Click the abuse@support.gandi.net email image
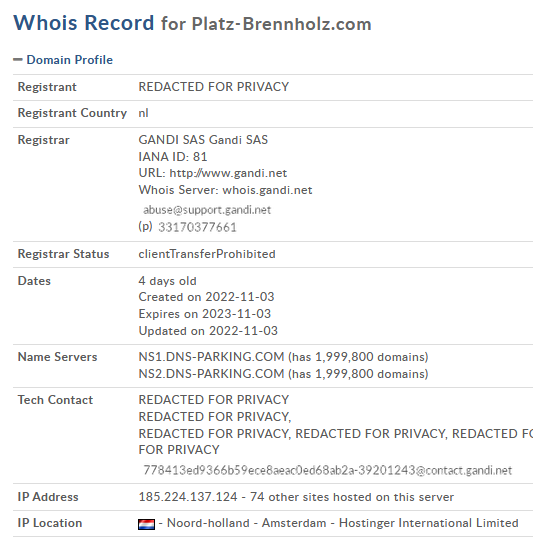The image size is (533, 543). click(x=207, y=210)
